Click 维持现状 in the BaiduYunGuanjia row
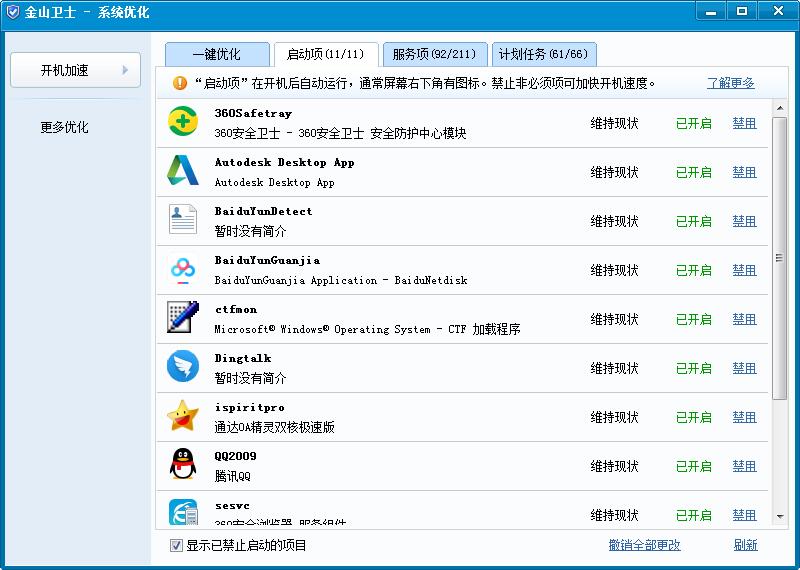 click(614, 270)
